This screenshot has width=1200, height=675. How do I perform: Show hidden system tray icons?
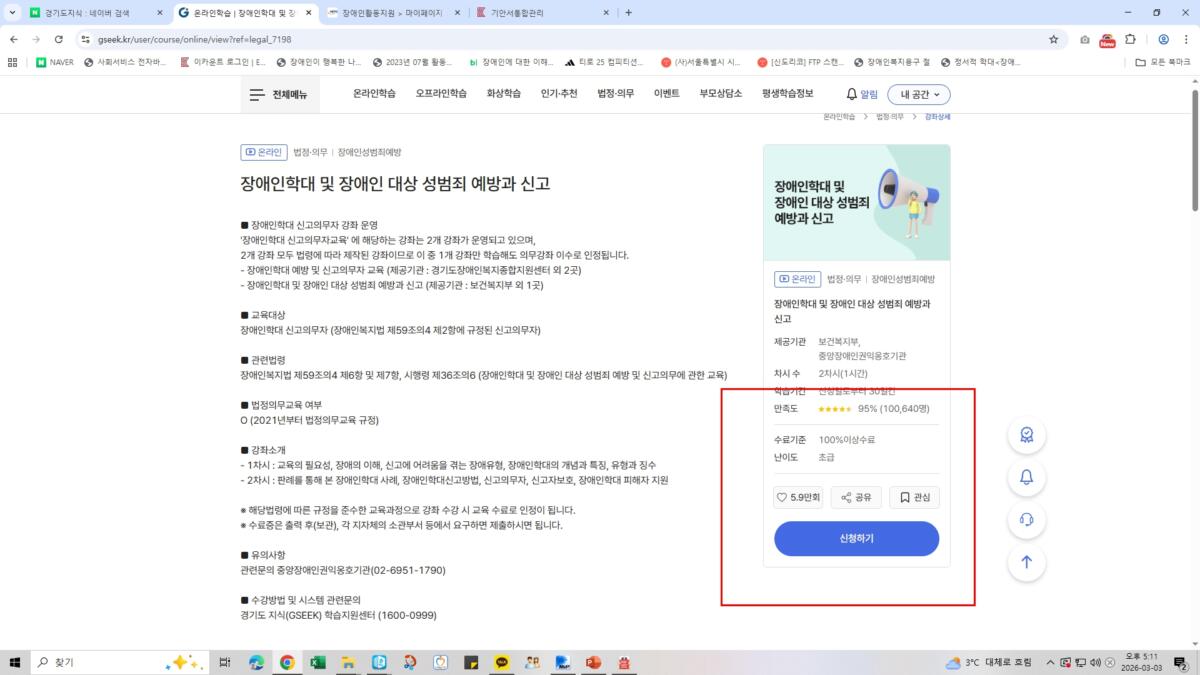(1050, 662)
